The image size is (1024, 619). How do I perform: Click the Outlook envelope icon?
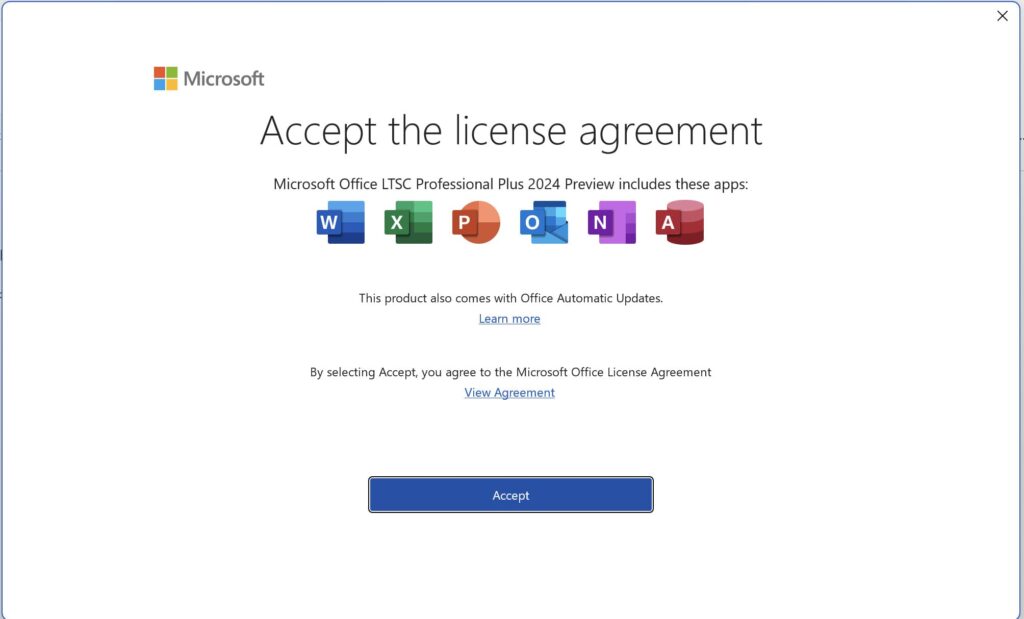click(544, 222)
